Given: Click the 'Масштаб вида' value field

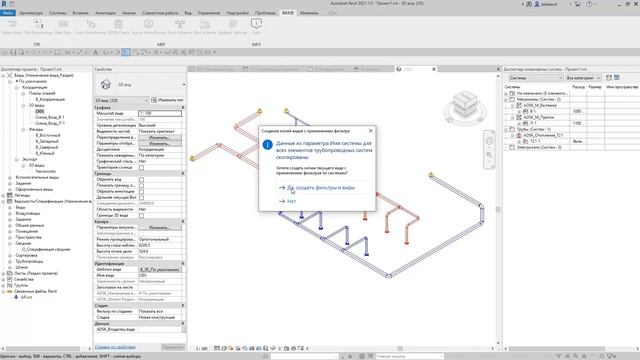Looking at the screenshot, I should 160,113.
